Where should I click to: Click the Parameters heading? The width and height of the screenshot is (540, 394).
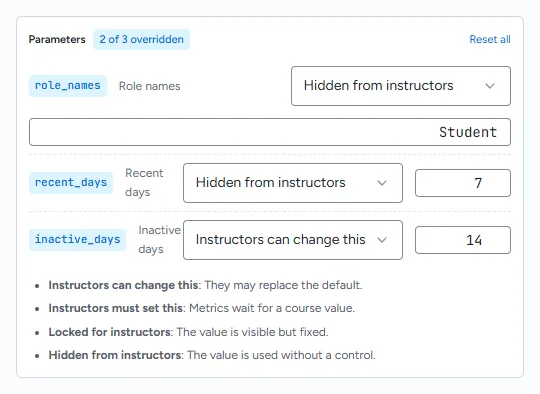(57, 39)
